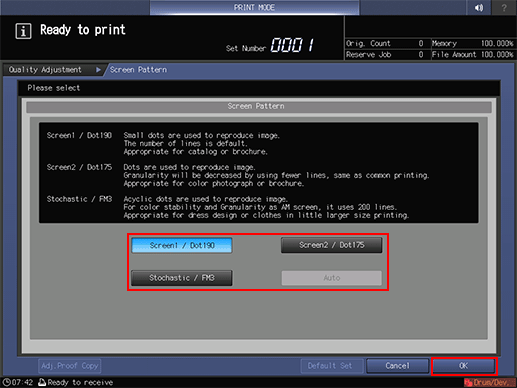517x388 pixels.
Task: Tap the Drum/Dev. warning indicator
Action: pos(490,382)
